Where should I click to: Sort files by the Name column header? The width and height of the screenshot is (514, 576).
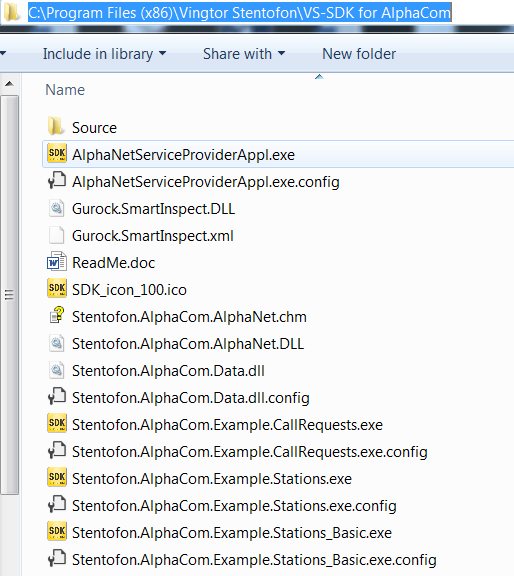(65, 90)
